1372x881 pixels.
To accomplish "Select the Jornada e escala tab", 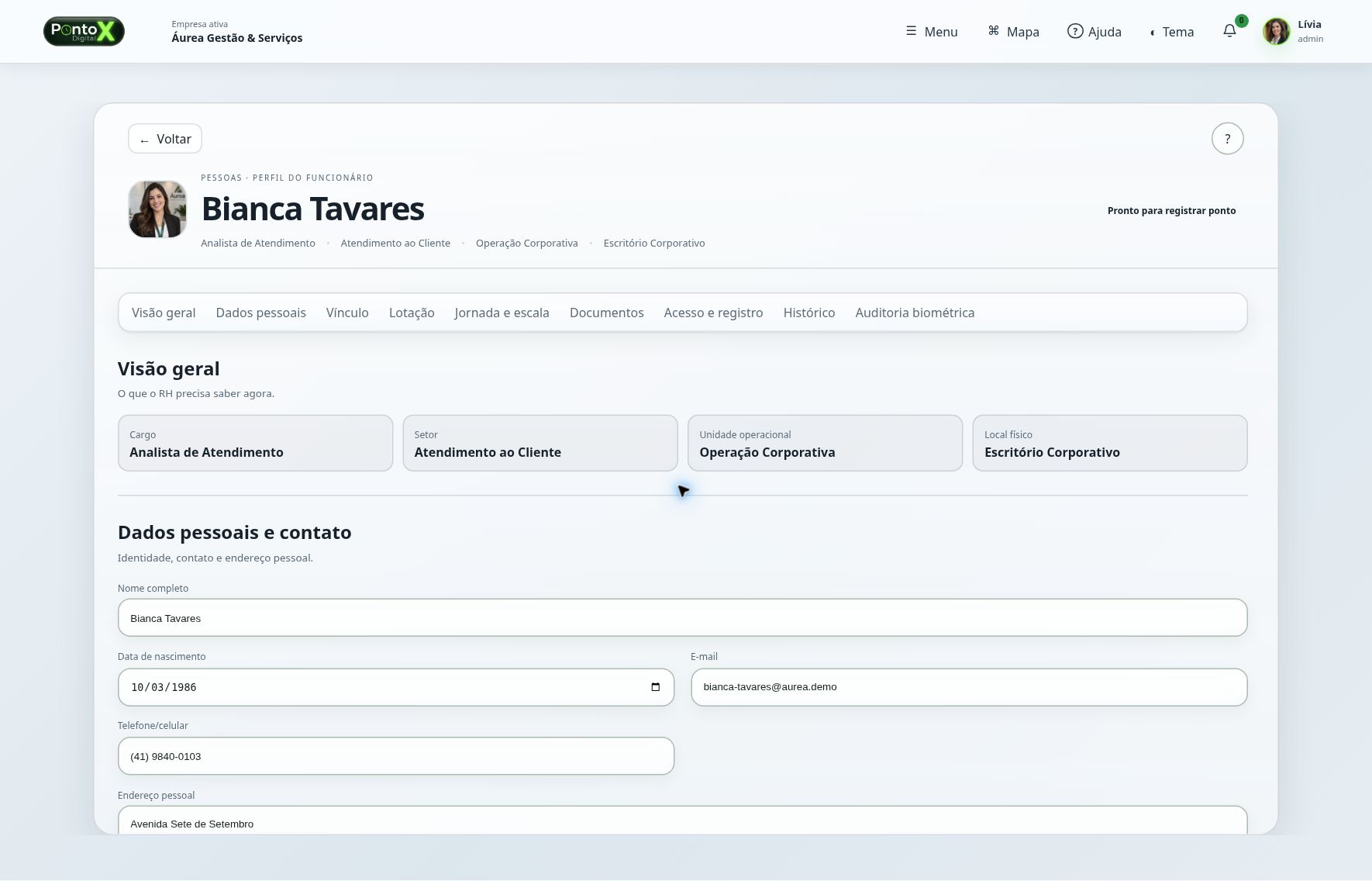I will tap(502, 313).
